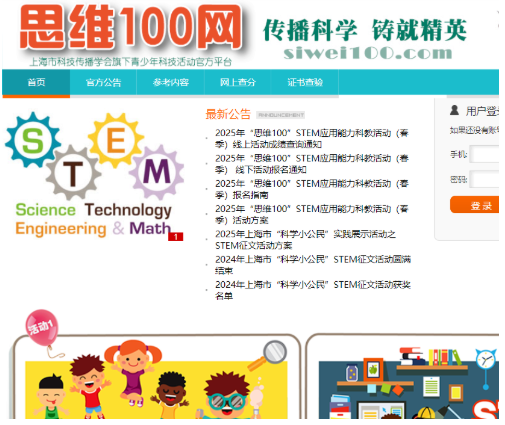Focus the 手机 phone number input field
The width and height of the screenshot is (505, 425).
[484, 154]
